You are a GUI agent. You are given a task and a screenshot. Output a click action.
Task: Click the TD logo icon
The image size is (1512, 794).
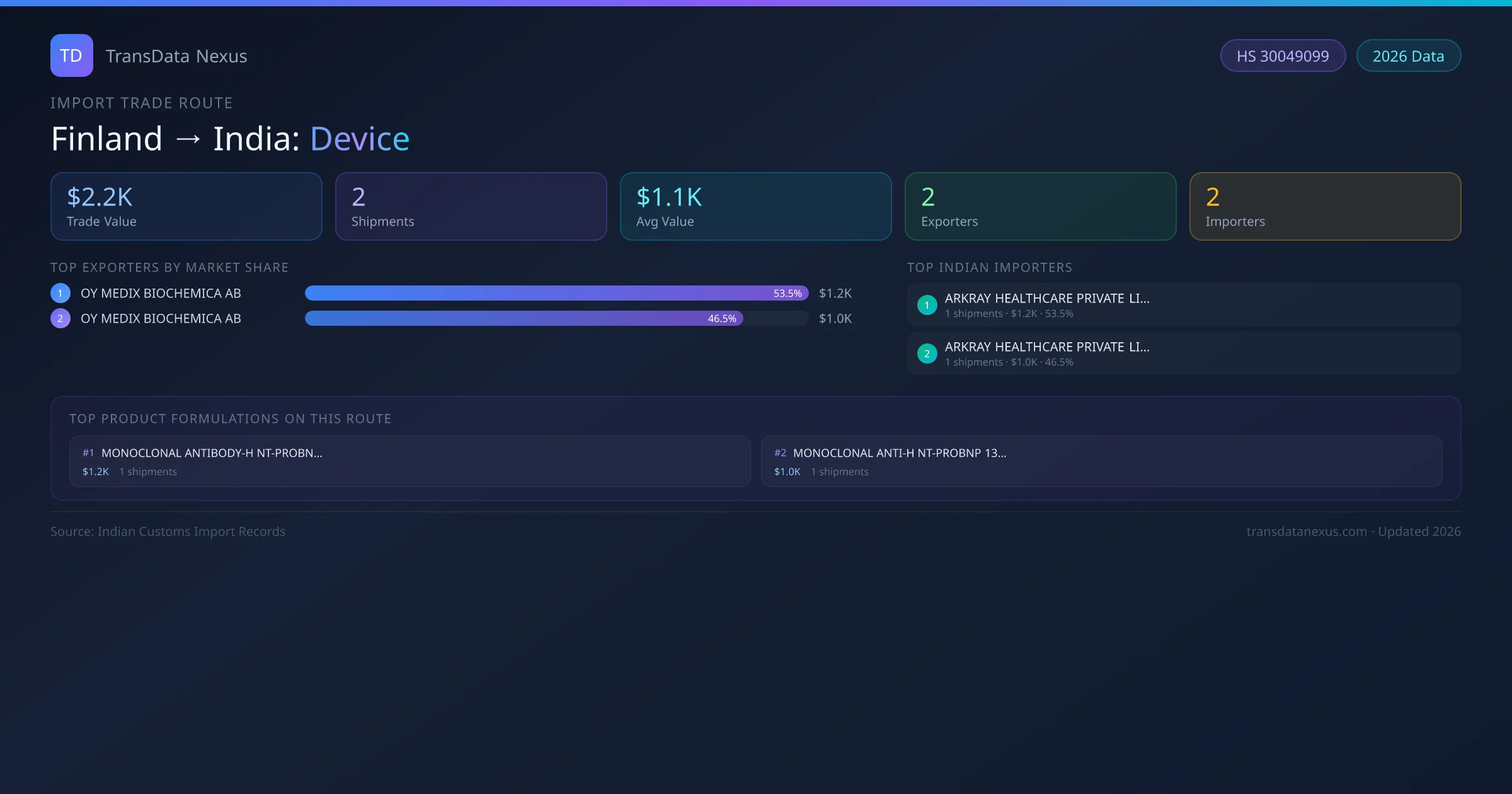point(71,55)
